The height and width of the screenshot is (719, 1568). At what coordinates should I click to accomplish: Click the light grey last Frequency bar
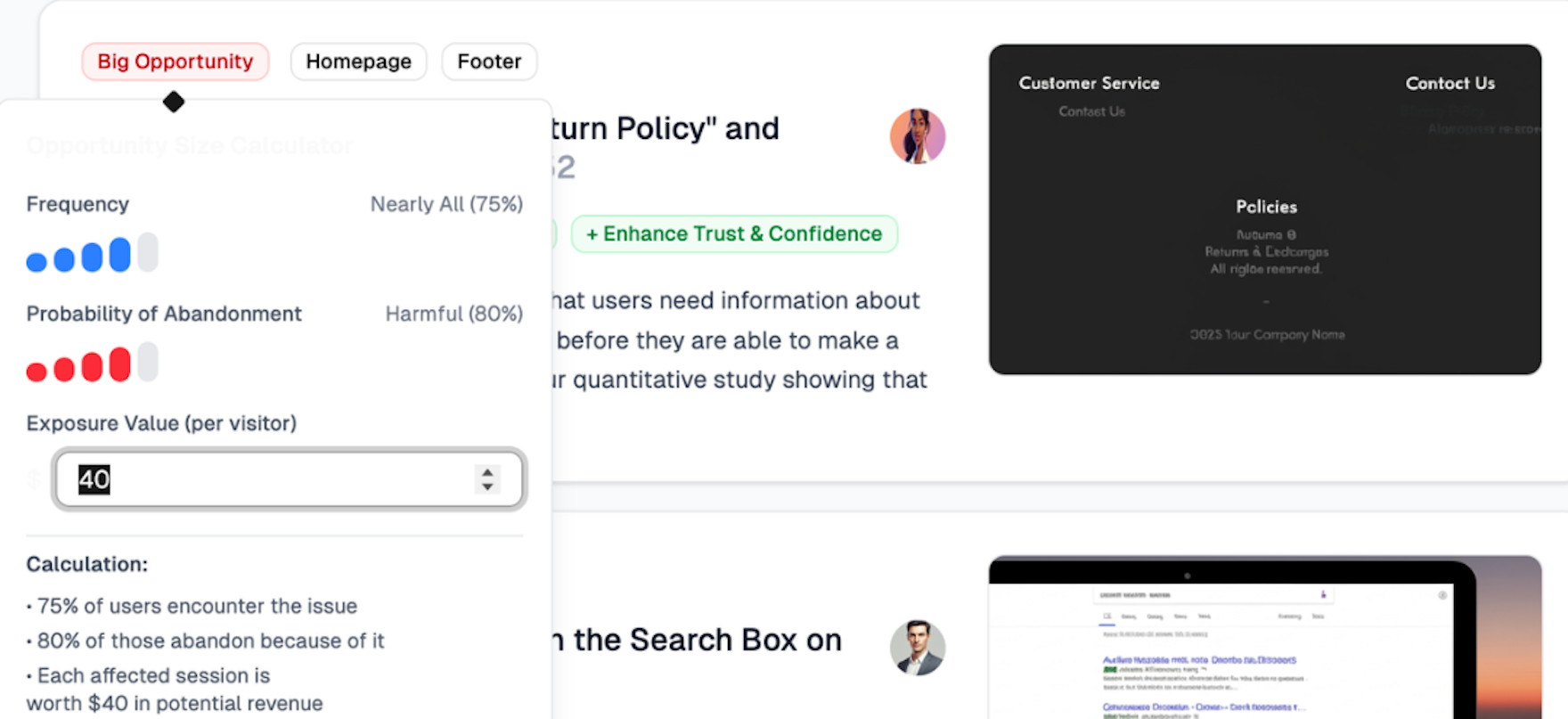tap(148, 252)
